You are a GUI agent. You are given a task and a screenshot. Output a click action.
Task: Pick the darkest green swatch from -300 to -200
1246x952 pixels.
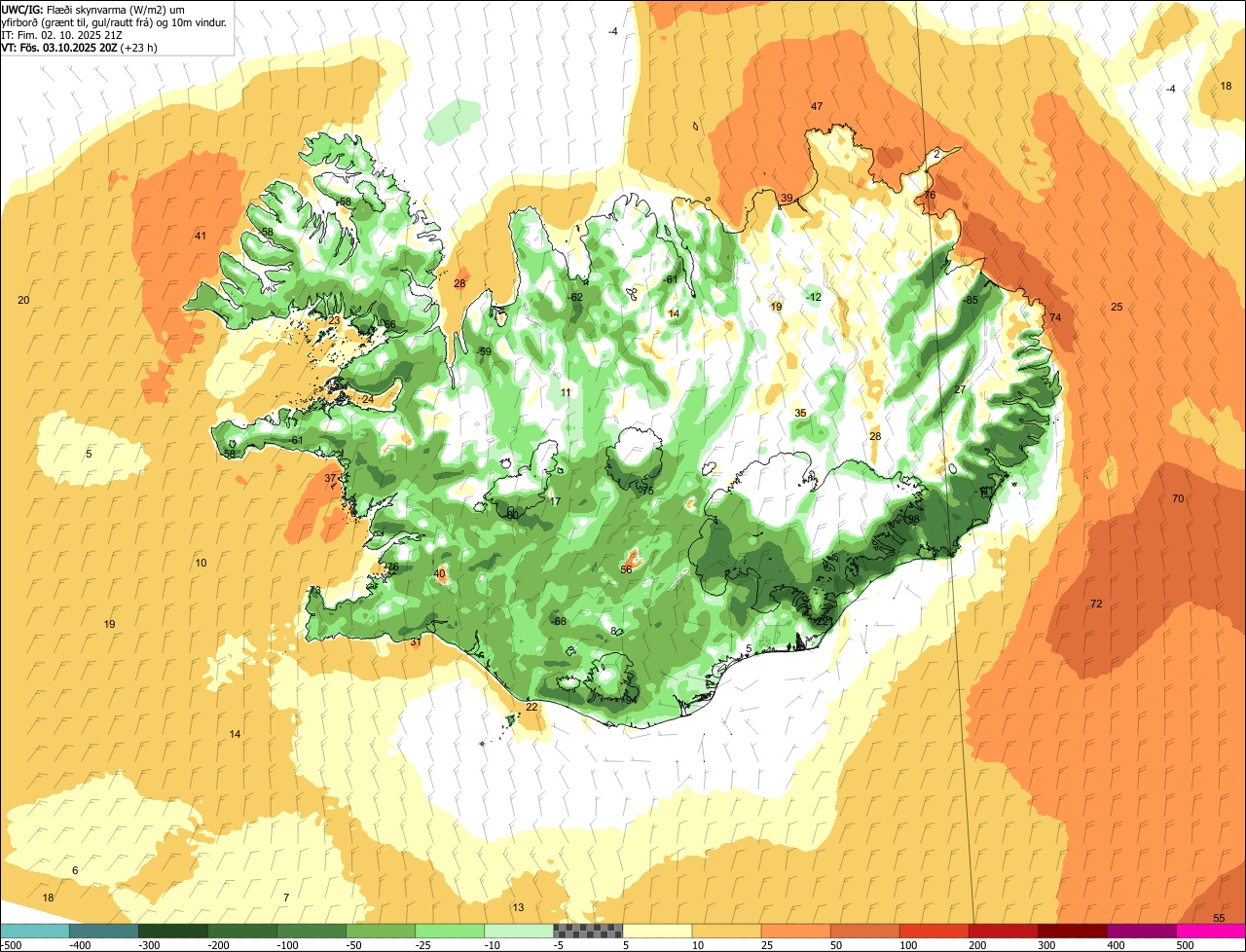(x=172, y=932)
